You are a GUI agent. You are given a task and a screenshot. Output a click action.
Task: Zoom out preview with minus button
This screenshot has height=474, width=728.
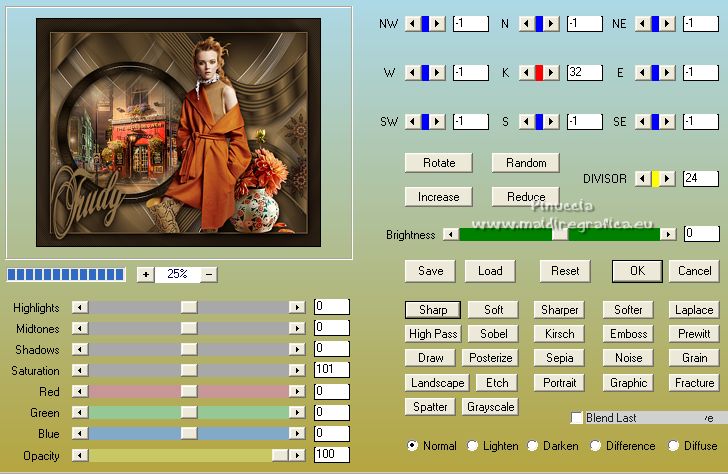(x=209, y=274)
